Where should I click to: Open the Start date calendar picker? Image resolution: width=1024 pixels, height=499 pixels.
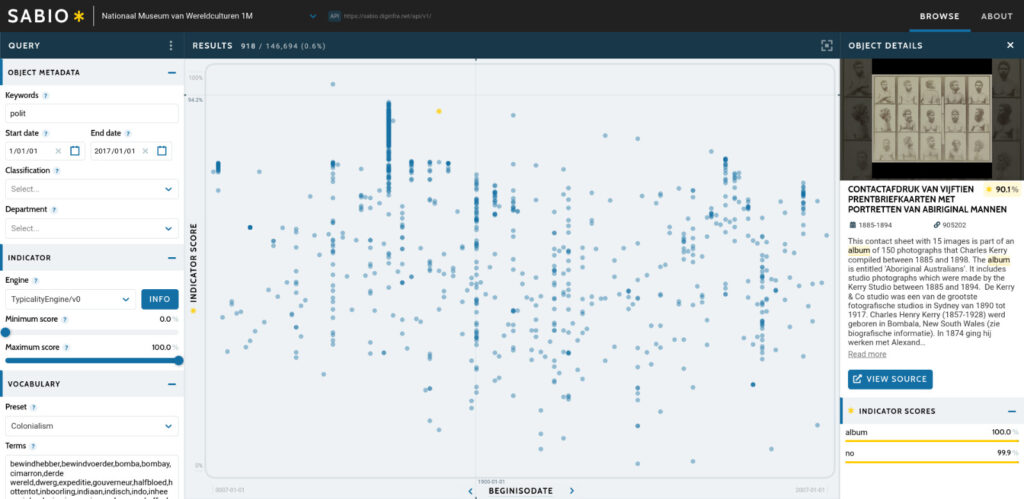[x=75, y=151]
